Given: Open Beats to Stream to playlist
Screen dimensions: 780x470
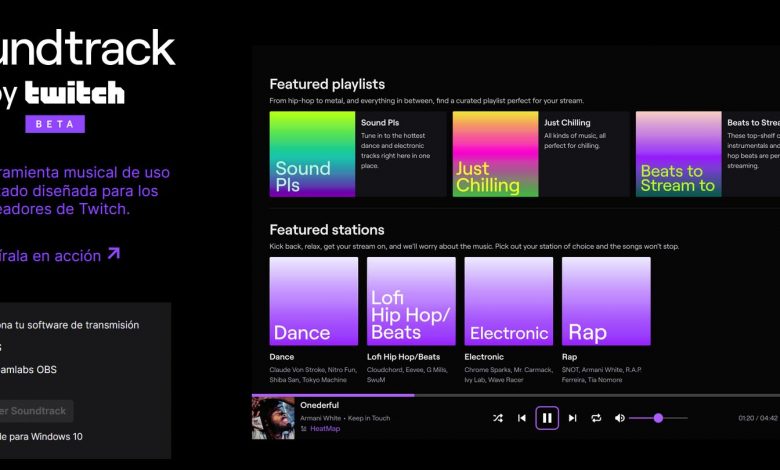Looking at the screenshot, I should (678, 154).
